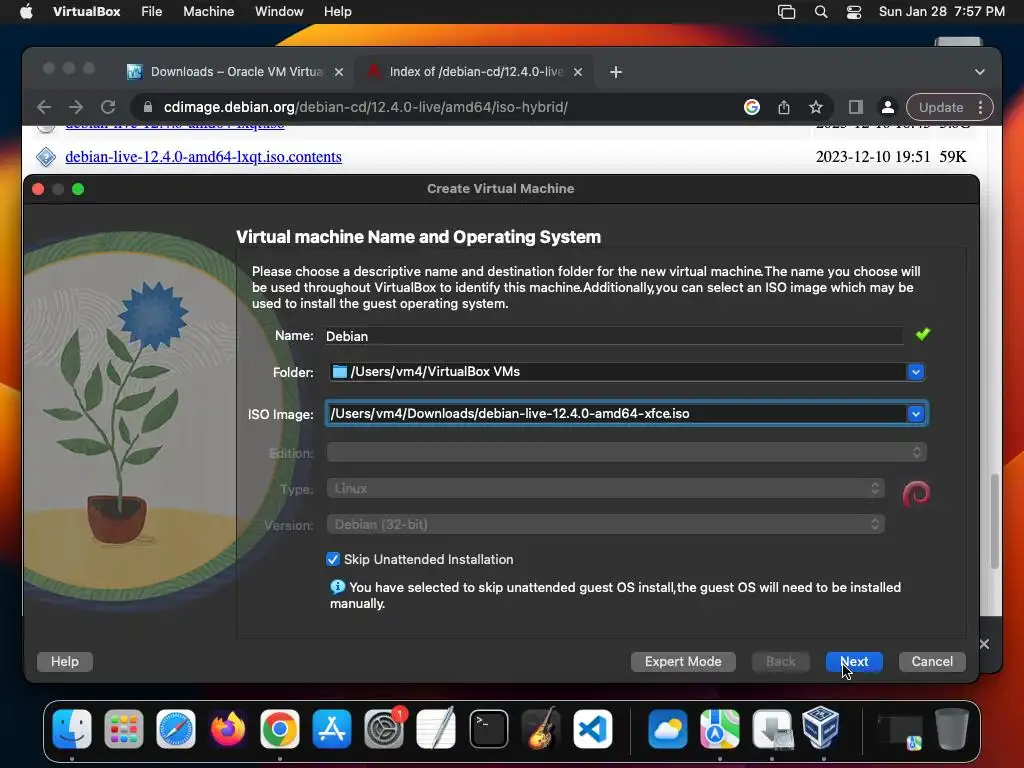
Task: Open the Type dropdown showing Linux
Action: 605,488
